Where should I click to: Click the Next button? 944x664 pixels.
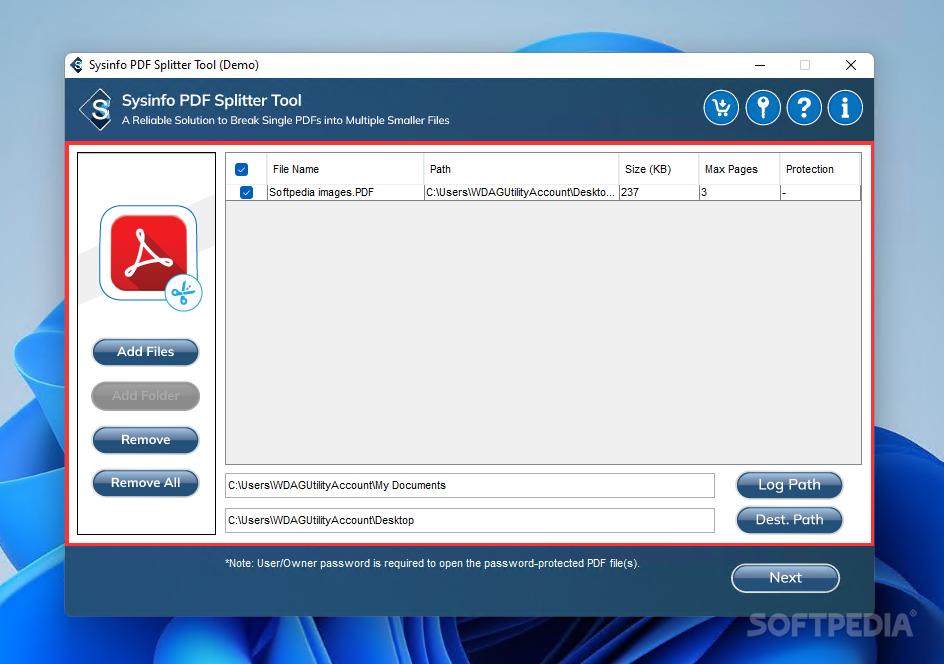click(x=785, y=578)
